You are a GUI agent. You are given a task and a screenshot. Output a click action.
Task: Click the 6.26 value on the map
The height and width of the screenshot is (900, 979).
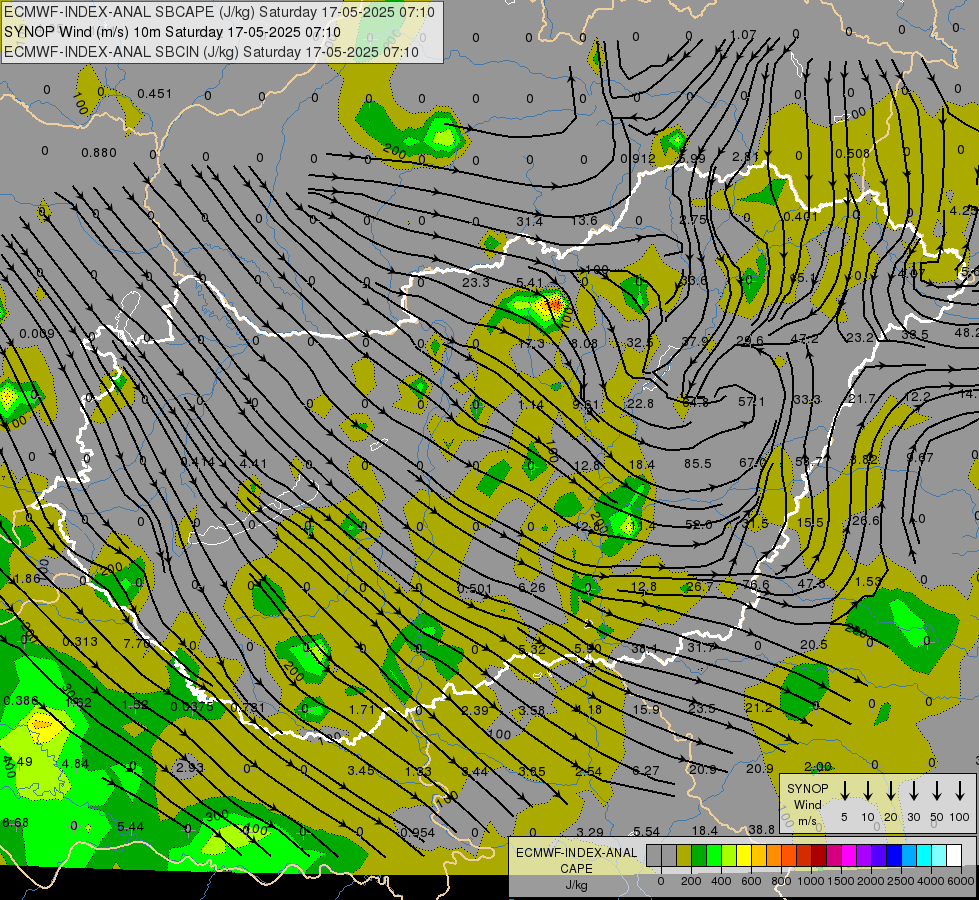(532, 587)
